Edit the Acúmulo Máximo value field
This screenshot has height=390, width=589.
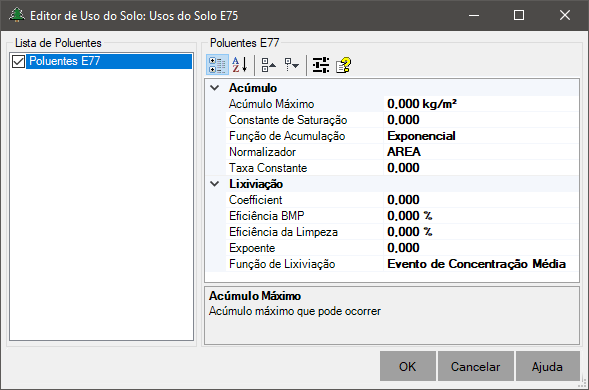click(481, 104)
